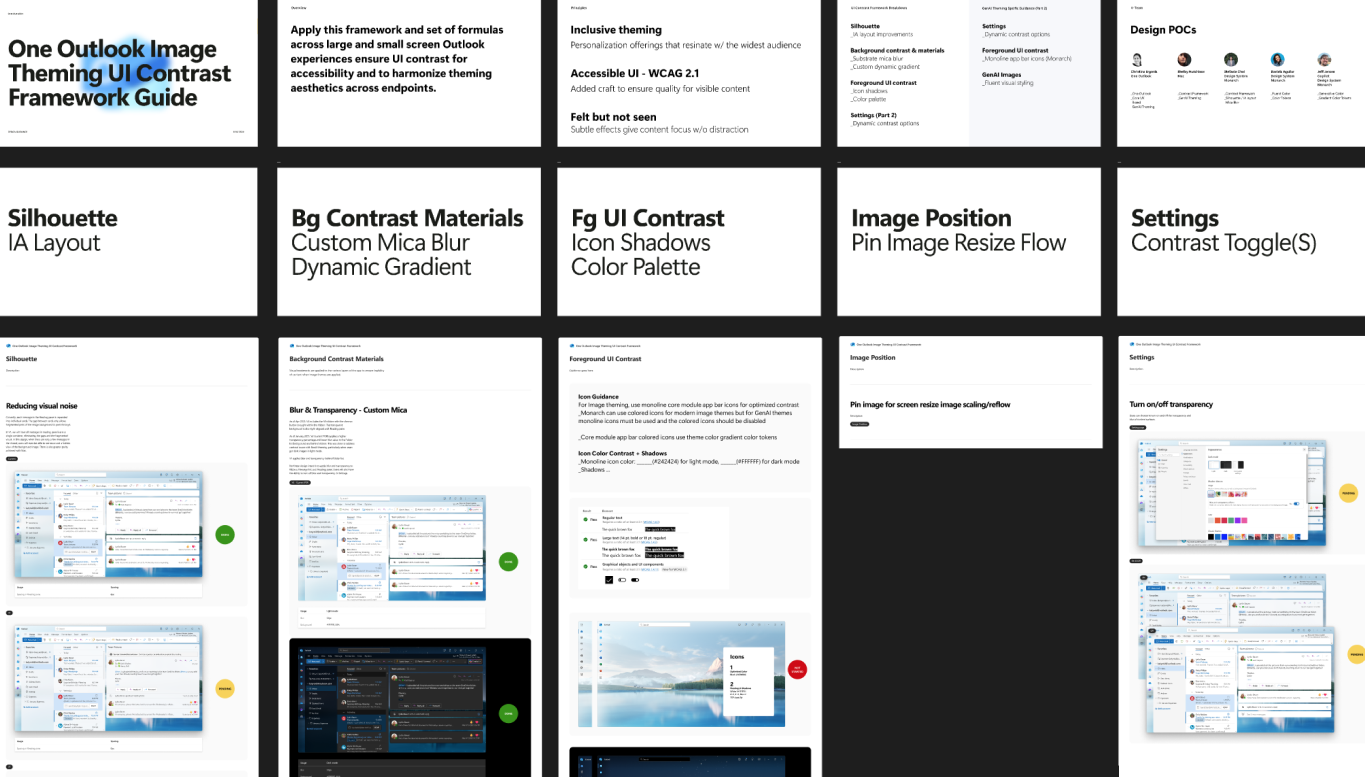Select the light-mode Outlook mockup under Custom Mica
This screenshot has height=777, width=1365.
coord(393,548)
